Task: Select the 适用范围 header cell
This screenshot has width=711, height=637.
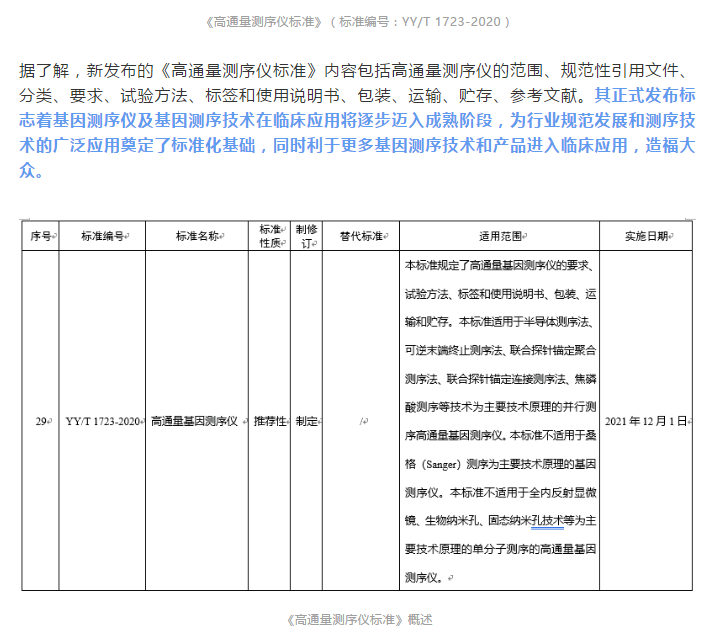Action: [x=500, y=236]
